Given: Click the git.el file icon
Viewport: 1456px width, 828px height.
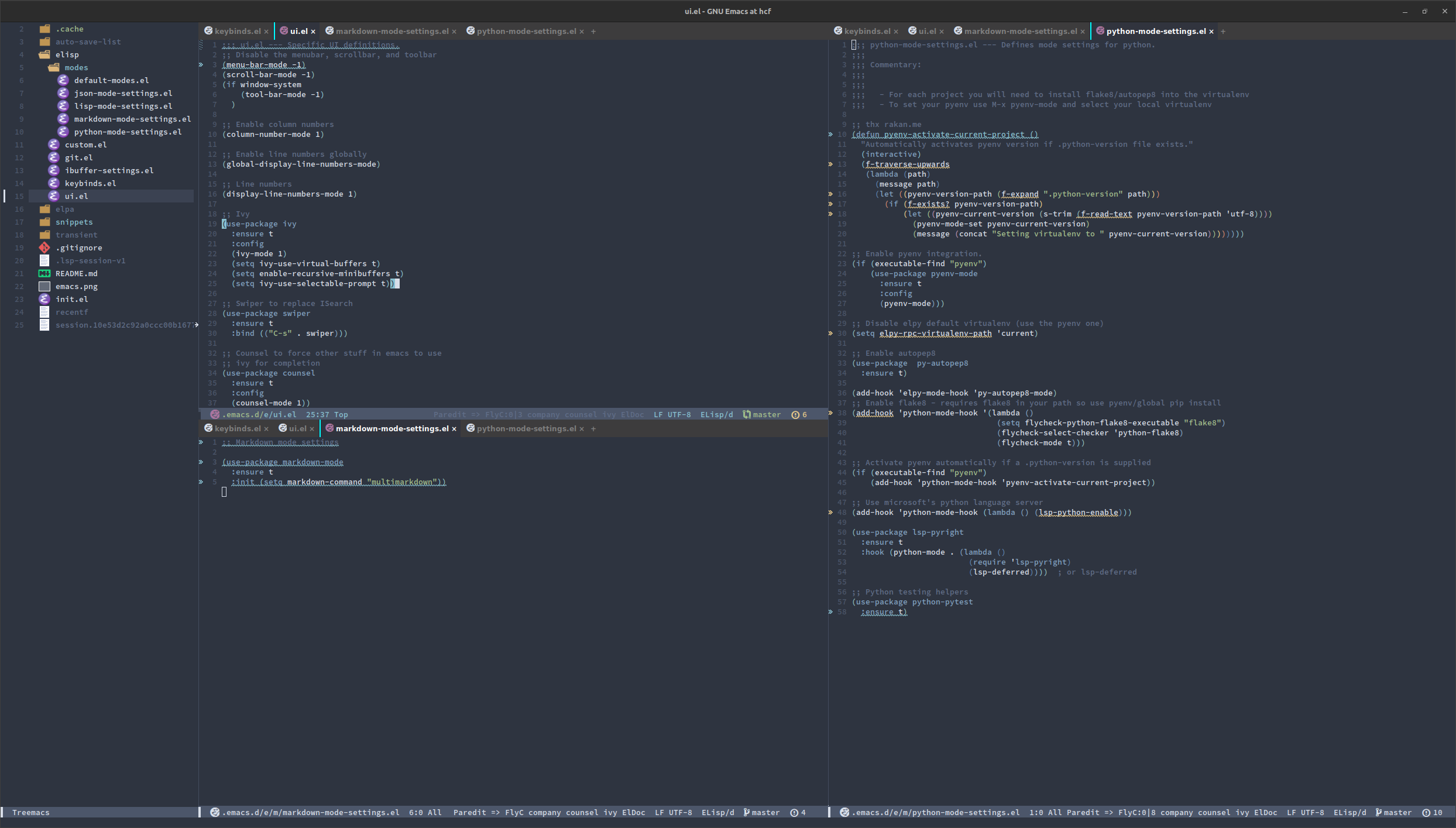Looking at the screenshot, I should pos(54,157).
